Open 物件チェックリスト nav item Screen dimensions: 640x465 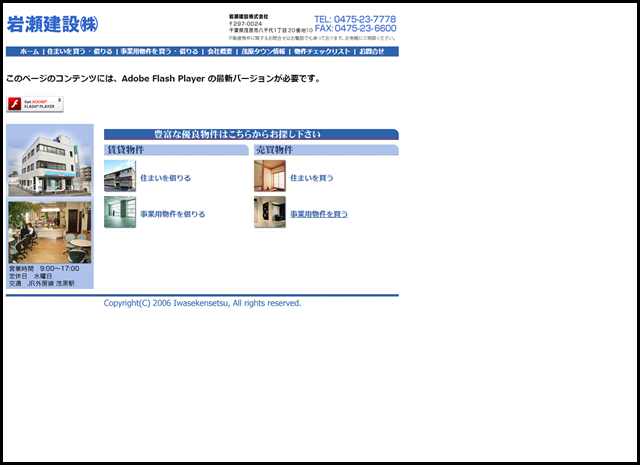click(x=322, y=51)
